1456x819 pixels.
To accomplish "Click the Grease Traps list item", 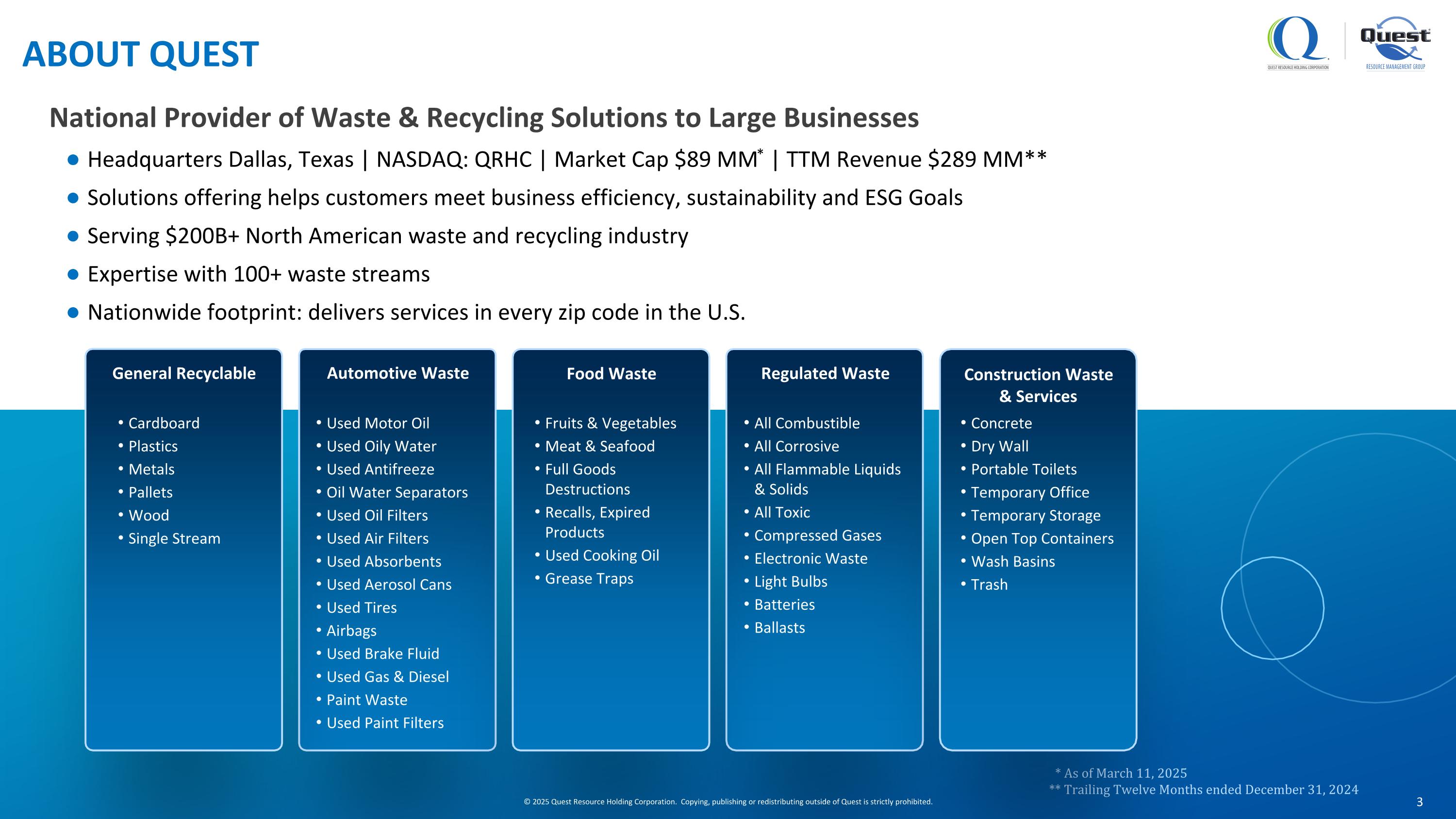I will tap(589, 579).
